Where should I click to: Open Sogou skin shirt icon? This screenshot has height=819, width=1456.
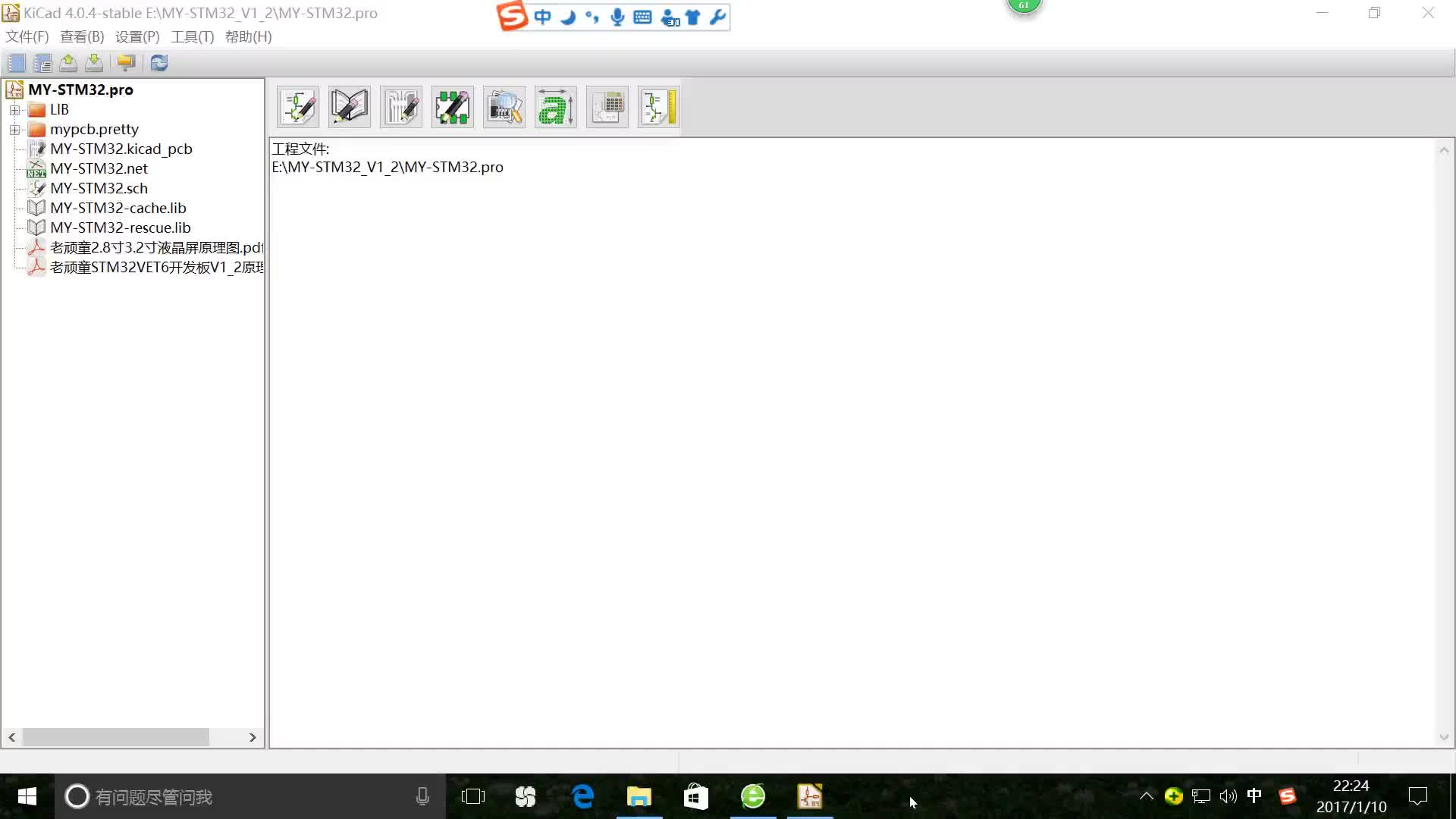[693, 17]
